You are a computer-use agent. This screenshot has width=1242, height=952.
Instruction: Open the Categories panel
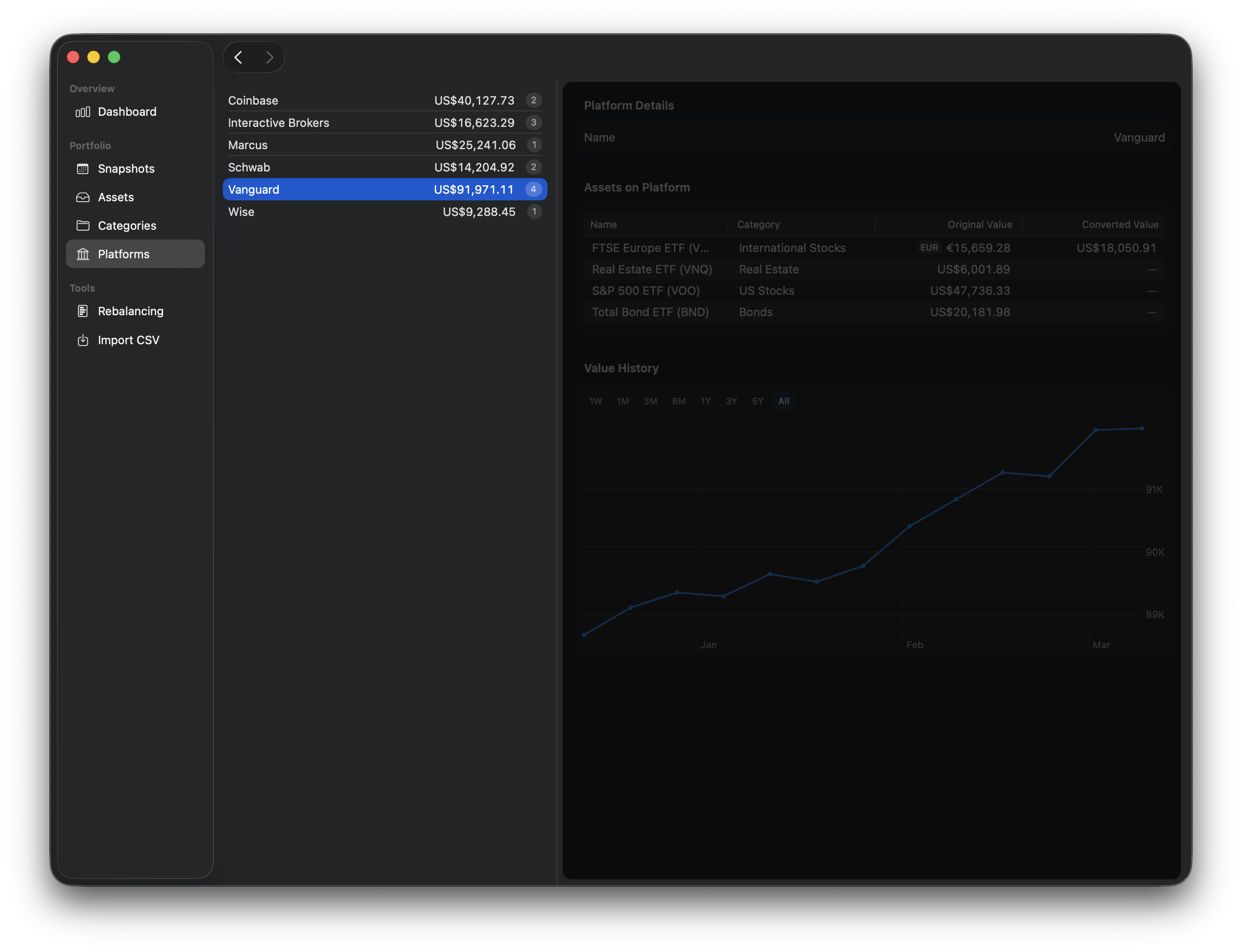[x=127, y=226]
